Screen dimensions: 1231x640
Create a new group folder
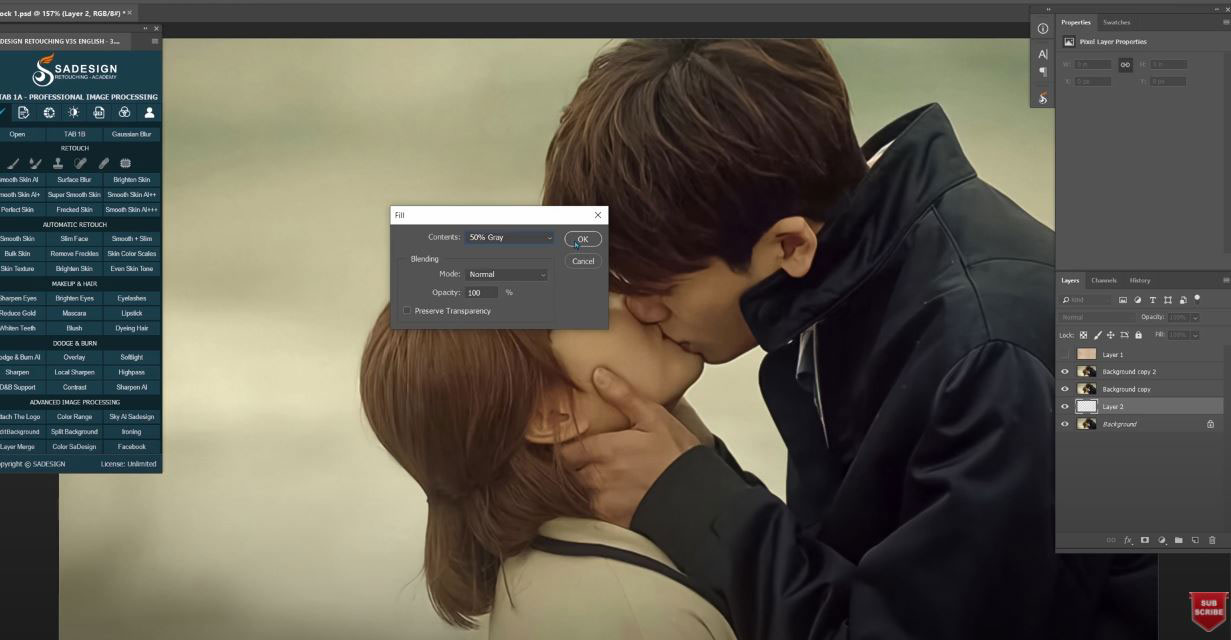pos(1179,540)
